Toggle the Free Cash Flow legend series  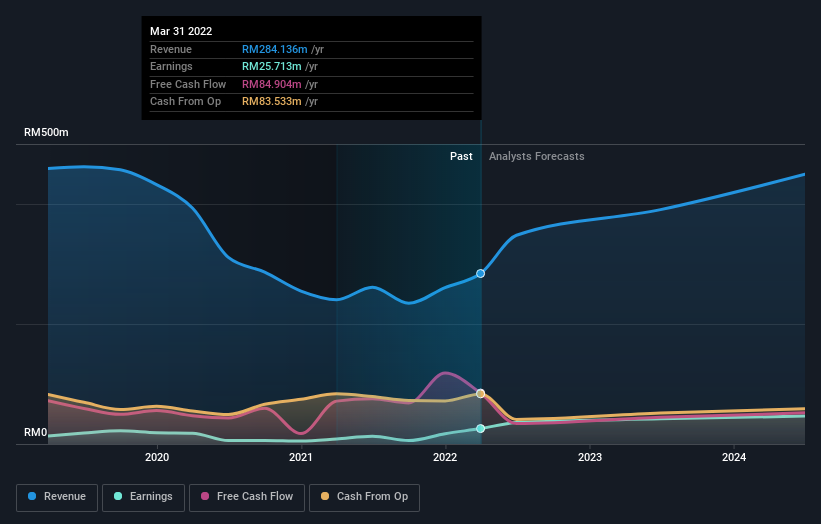click(247, 497)
